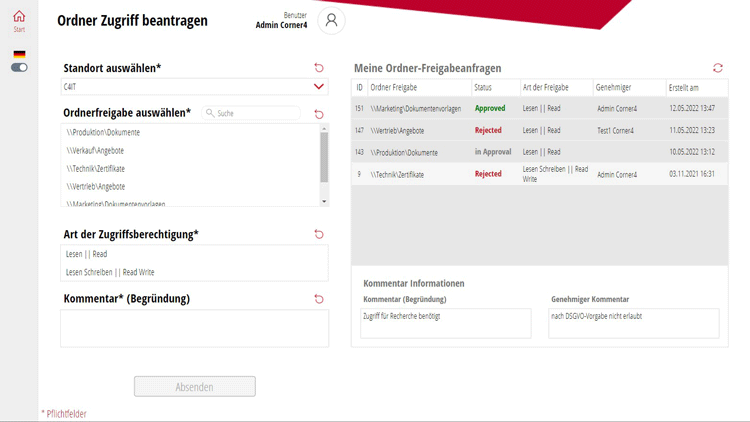
Task: Expand the Standort dropdown chevron
Action: tap(319, 87)
